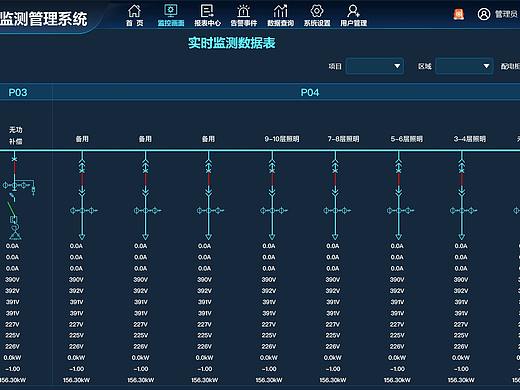Viewport: 520px width, 390px height.
Task: Click the green contactor line in 无功补偿 column
Action: [x=11, y=208]
